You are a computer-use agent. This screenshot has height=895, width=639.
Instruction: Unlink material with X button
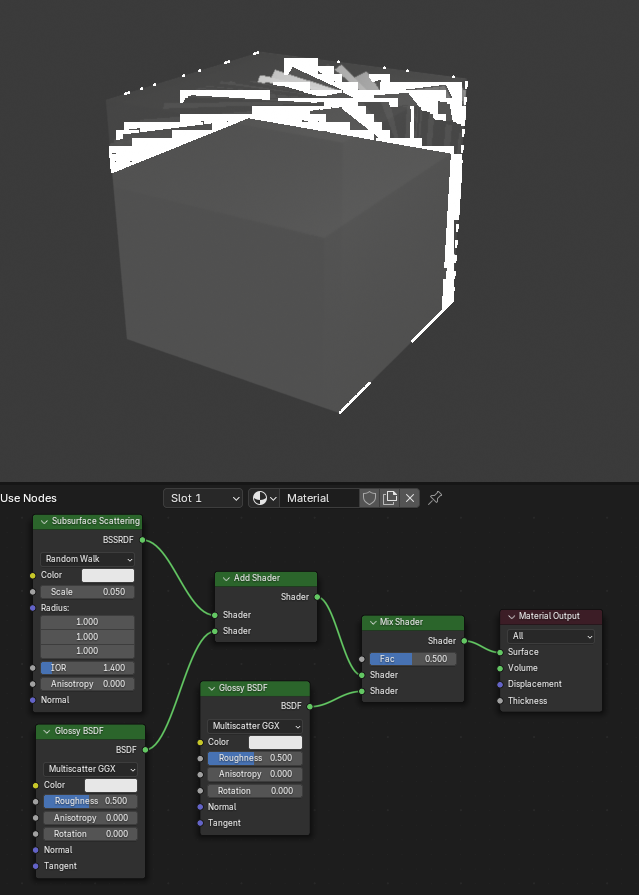409,498
